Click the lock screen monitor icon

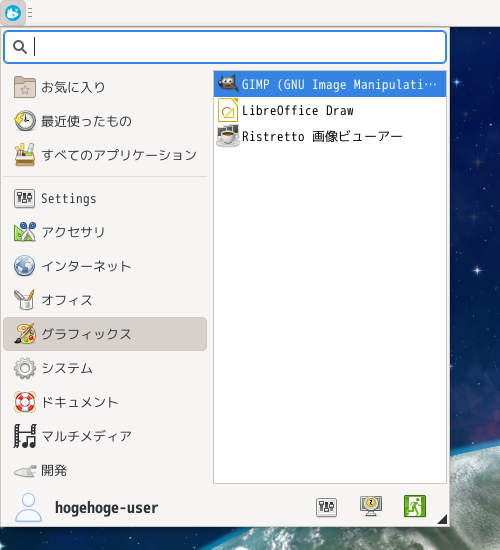pyautogui.click(x=371, y=507)
